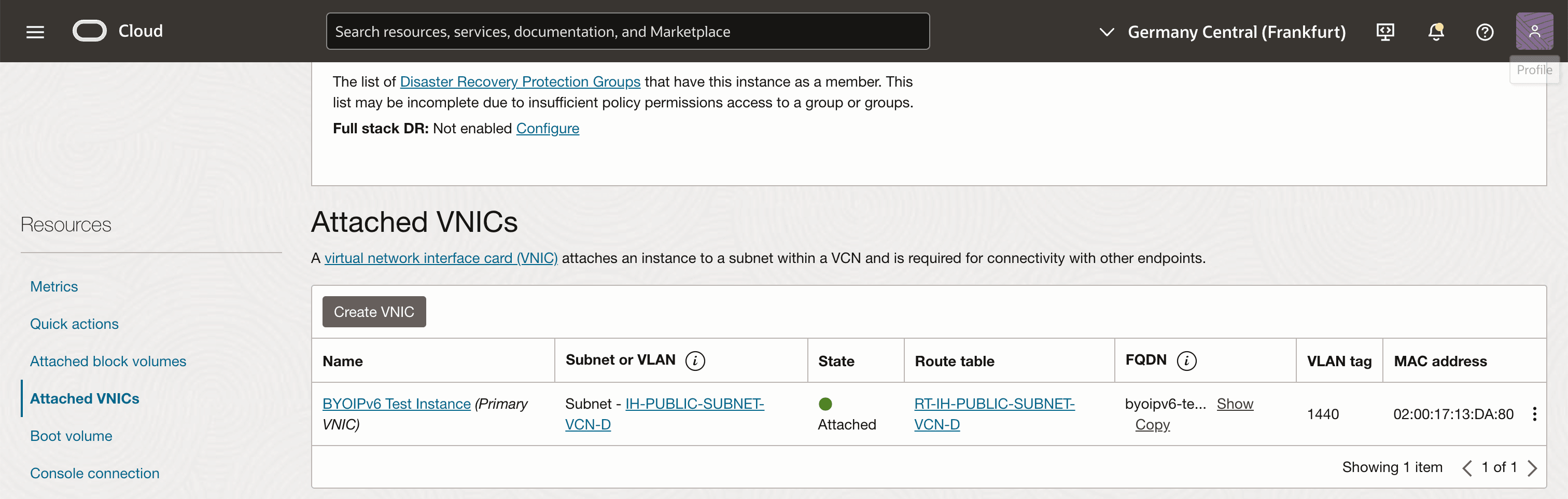Viewport: 1568px width, 499px height.
Task: Copy the FQDN value
Action: point(1152,425)
